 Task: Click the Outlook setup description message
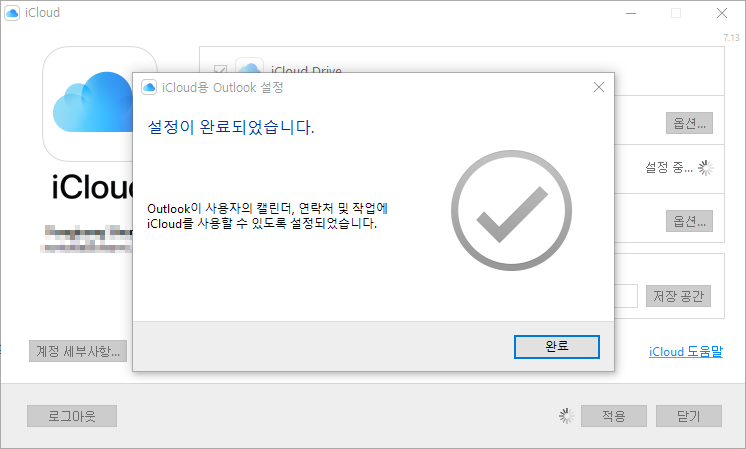click(x=267, y=215)
